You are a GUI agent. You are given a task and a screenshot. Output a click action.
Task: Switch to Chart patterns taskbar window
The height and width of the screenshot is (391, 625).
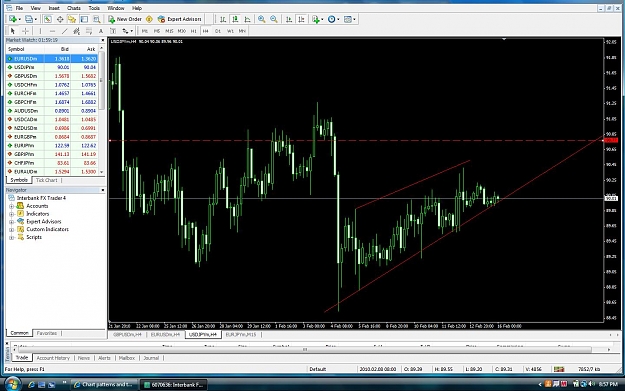(x=104, y=385)
